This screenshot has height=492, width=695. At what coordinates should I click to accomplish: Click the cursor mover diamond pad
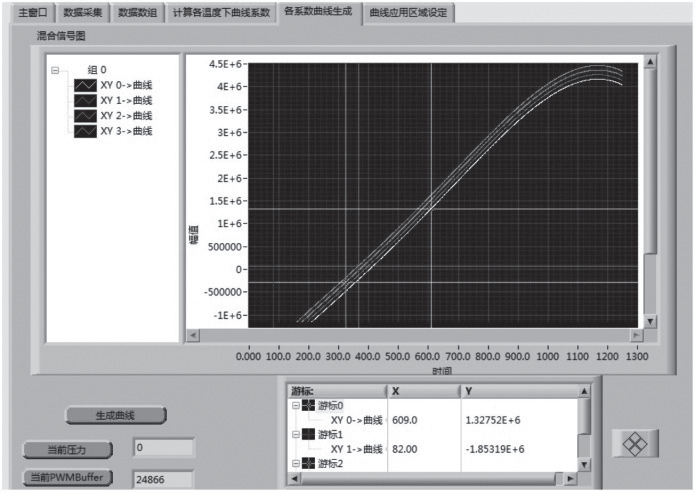[636, 445]
